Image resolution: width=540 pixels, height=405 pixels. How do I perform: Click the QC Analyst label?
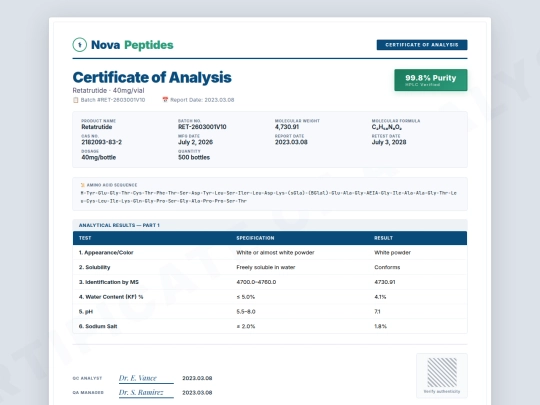pyautogui.click(x=87, y=378)
